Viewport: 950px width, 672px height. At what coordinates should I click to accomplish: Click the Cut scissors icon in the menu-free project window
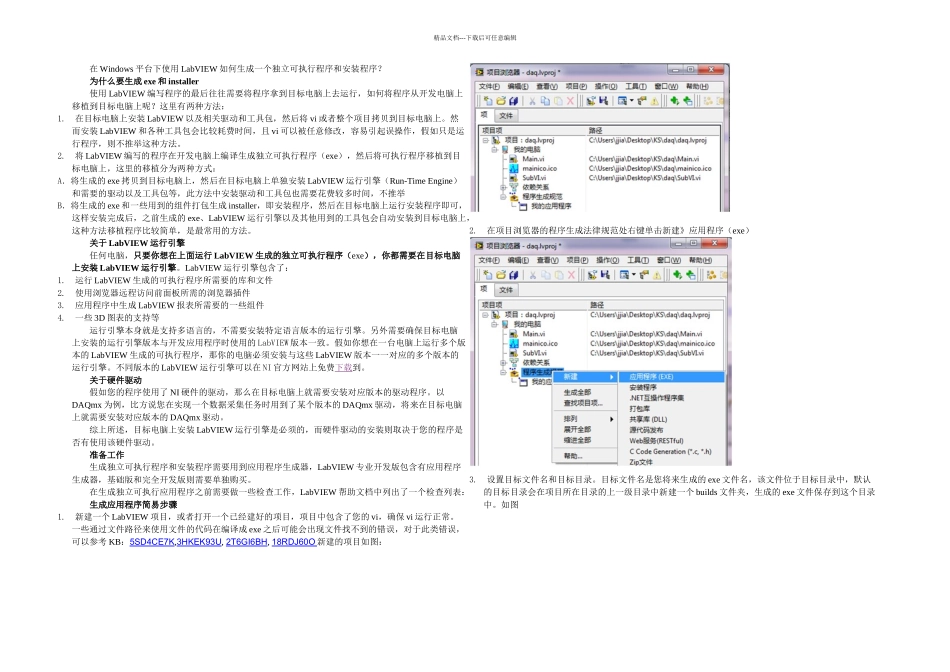coord(533,101)
